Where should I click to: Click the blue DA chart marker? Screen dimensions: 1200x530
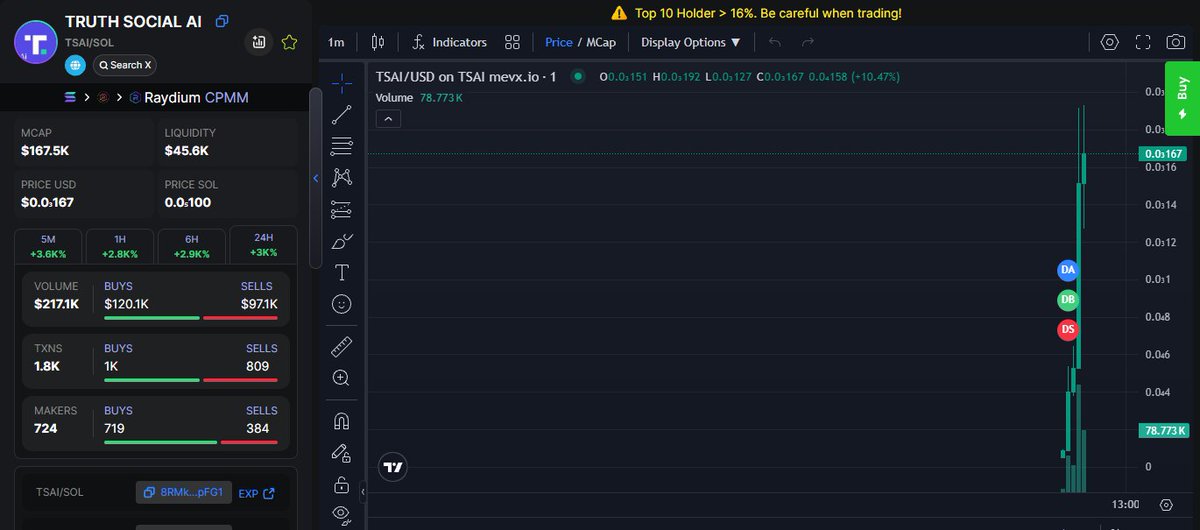pos(1068,270)
